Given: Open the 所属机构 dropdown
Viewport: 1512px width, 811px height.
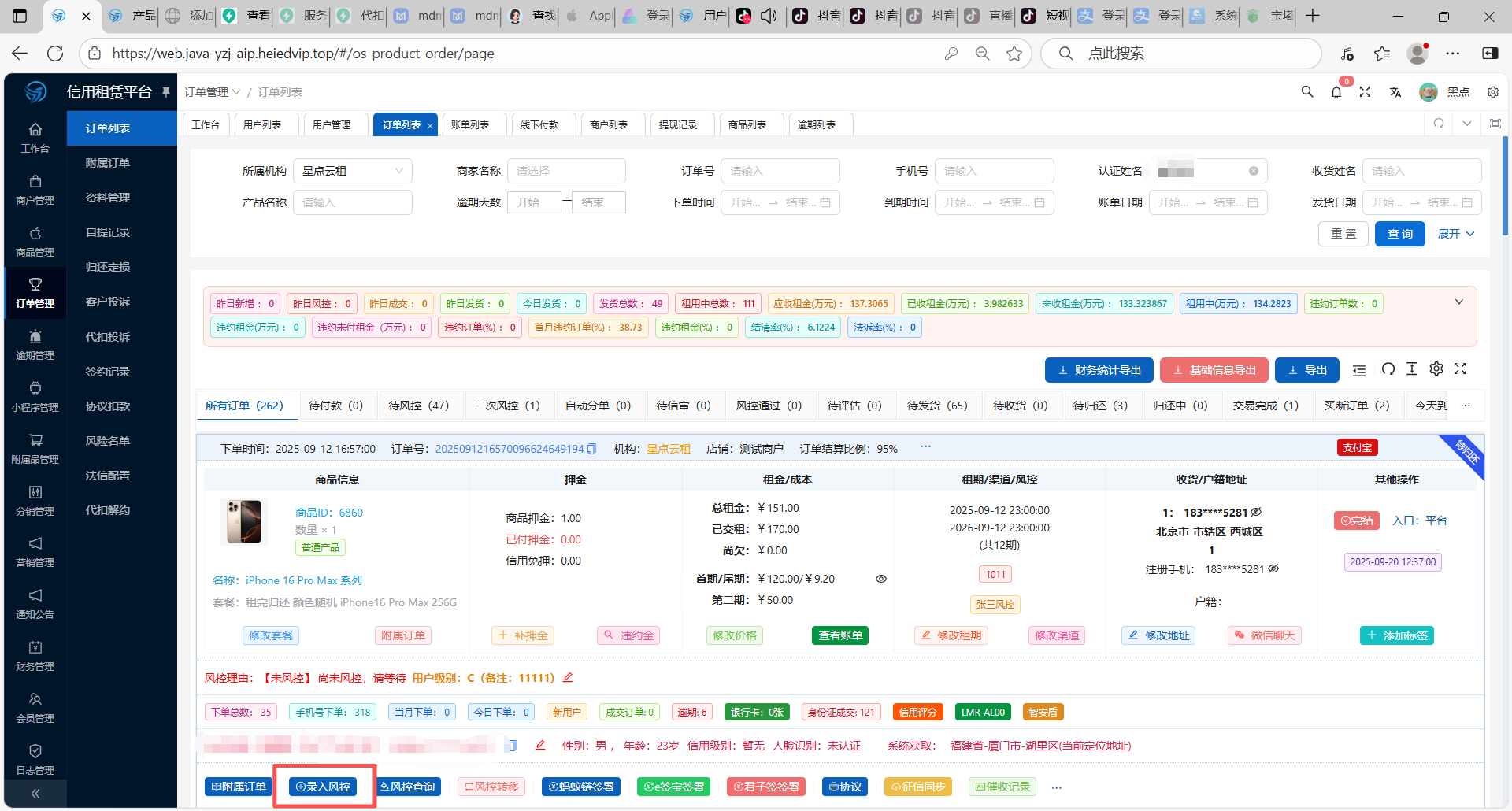Looking at the screenshot, I should tap(352, 171).
